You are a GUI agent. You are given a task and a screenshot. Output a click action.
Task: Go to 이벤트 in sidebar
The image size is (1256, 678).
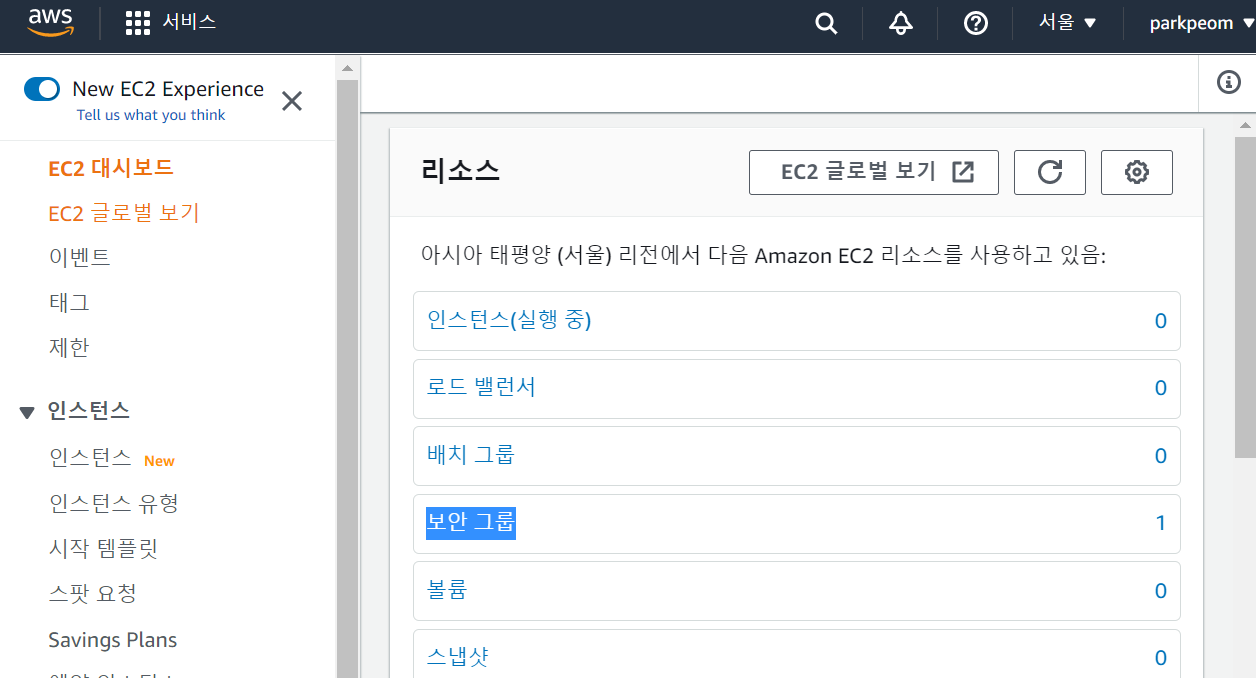point(79,257)
